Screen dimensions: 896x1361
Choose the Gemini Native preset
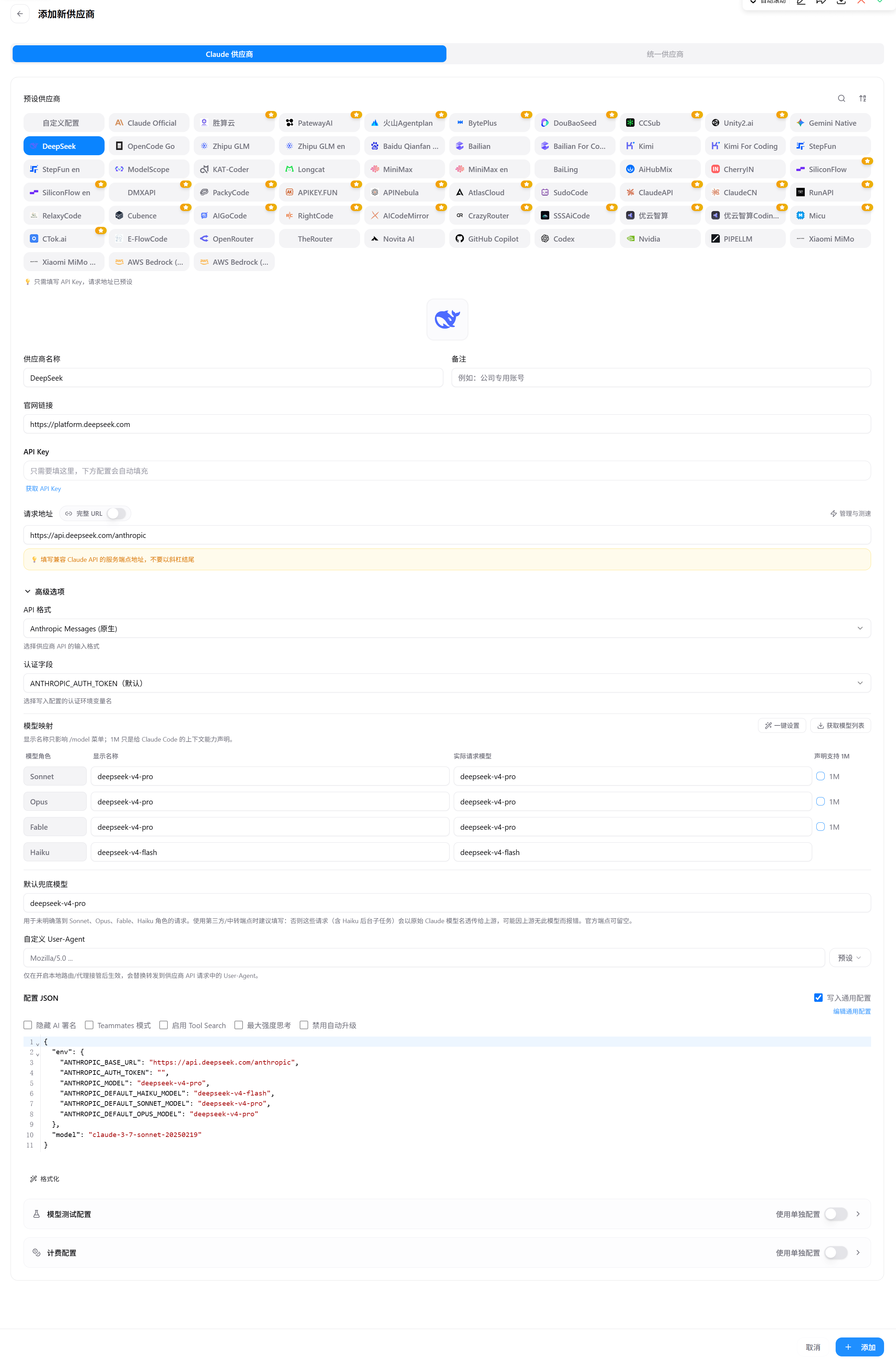[x=830, y=123]
